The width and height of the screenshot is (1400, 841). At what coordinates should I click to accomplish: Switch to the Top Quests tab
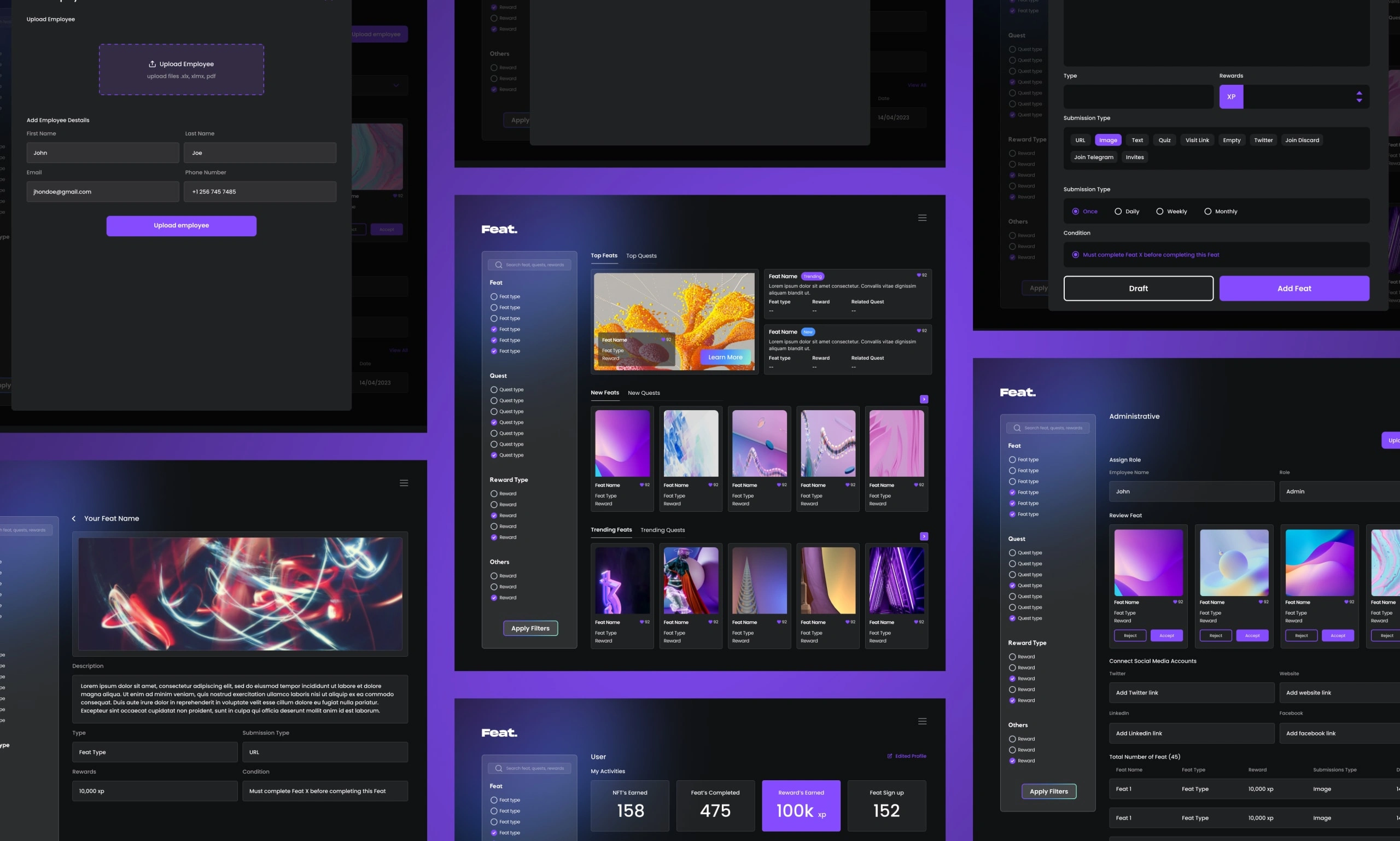(x=641, y=256)
